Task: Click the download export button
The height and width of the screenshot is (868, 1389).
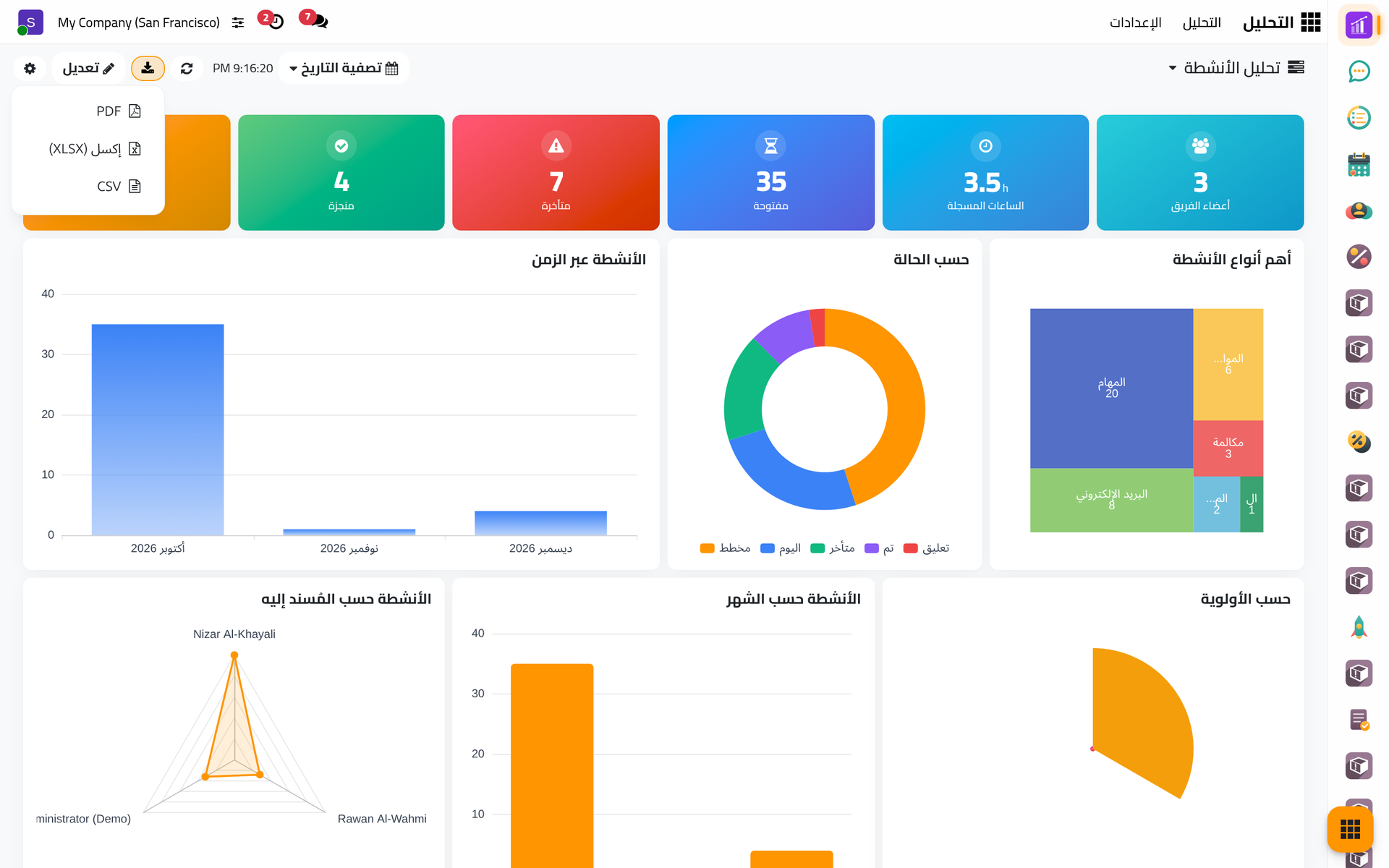Action: [x=148, y=68]
